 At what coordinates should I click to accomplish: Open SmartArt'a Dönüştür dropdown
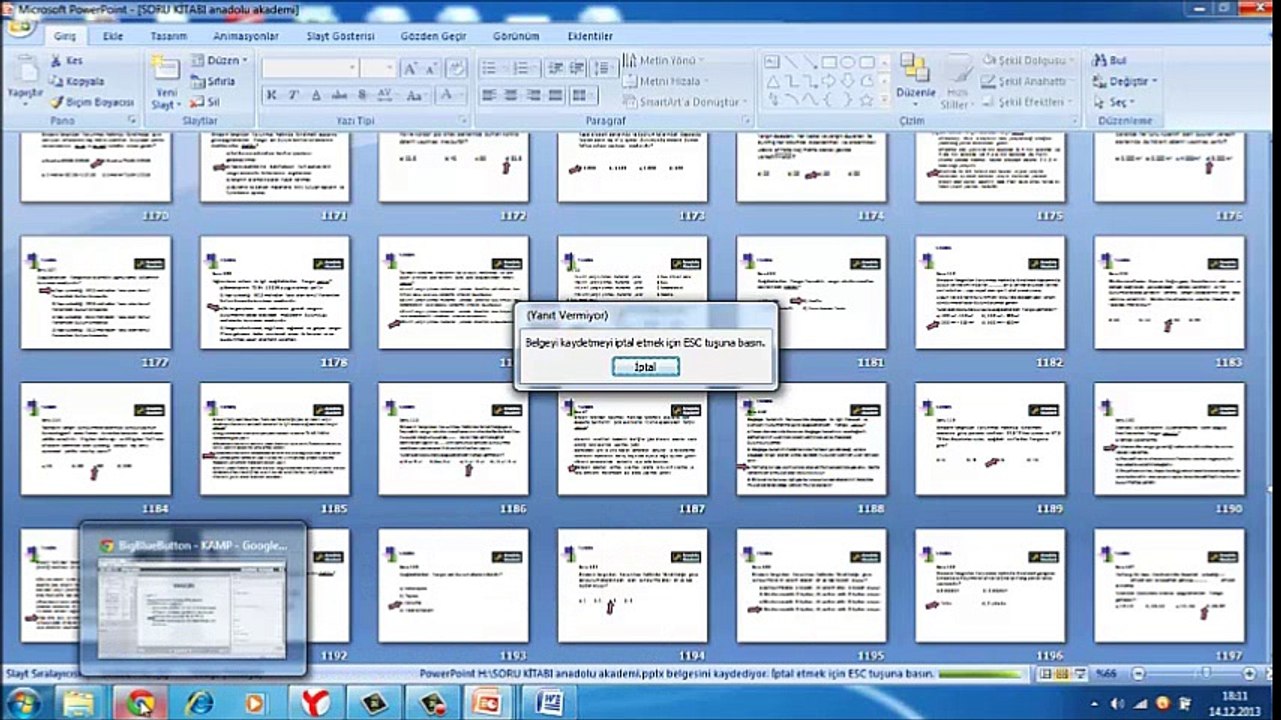(x=685, y=102)
